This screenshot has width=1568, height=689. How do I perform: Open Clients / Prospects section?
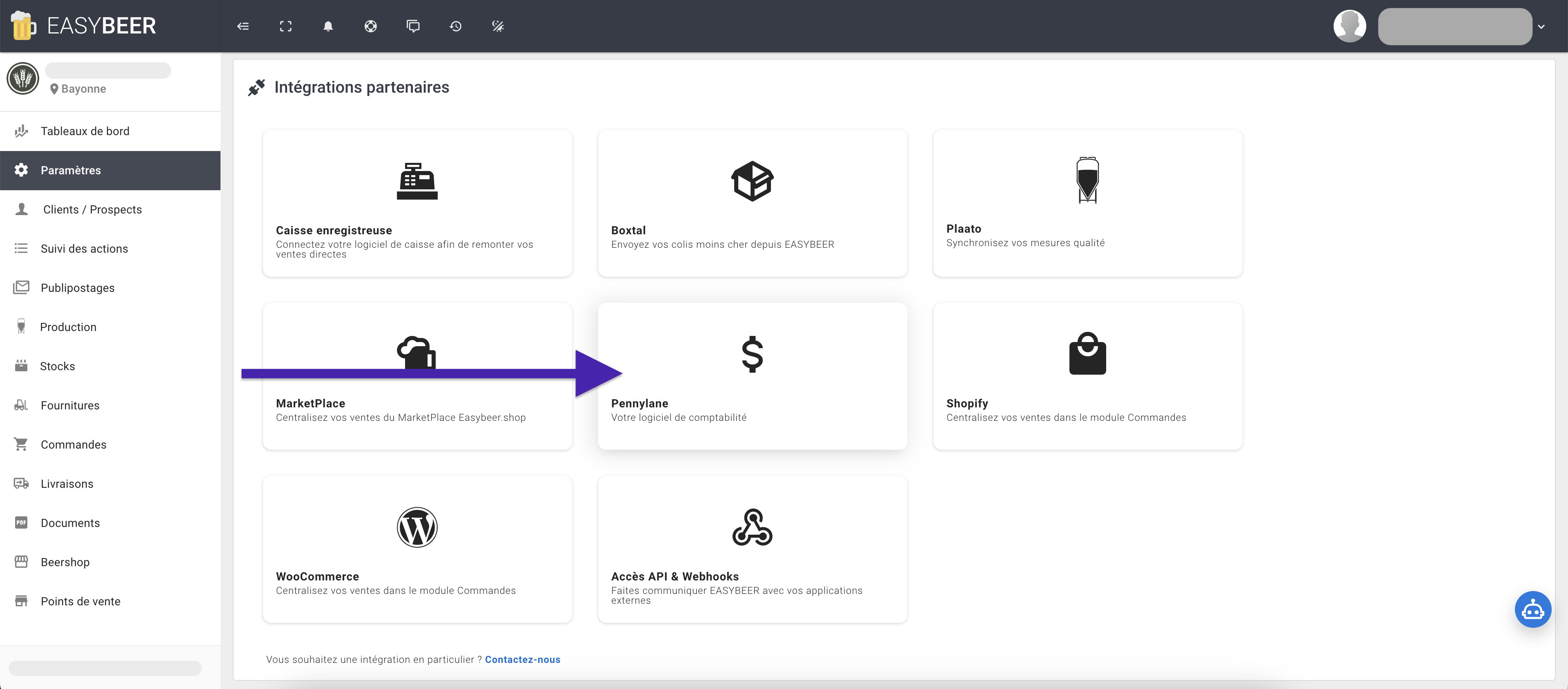pyautogui.click(x=110, y=209)
